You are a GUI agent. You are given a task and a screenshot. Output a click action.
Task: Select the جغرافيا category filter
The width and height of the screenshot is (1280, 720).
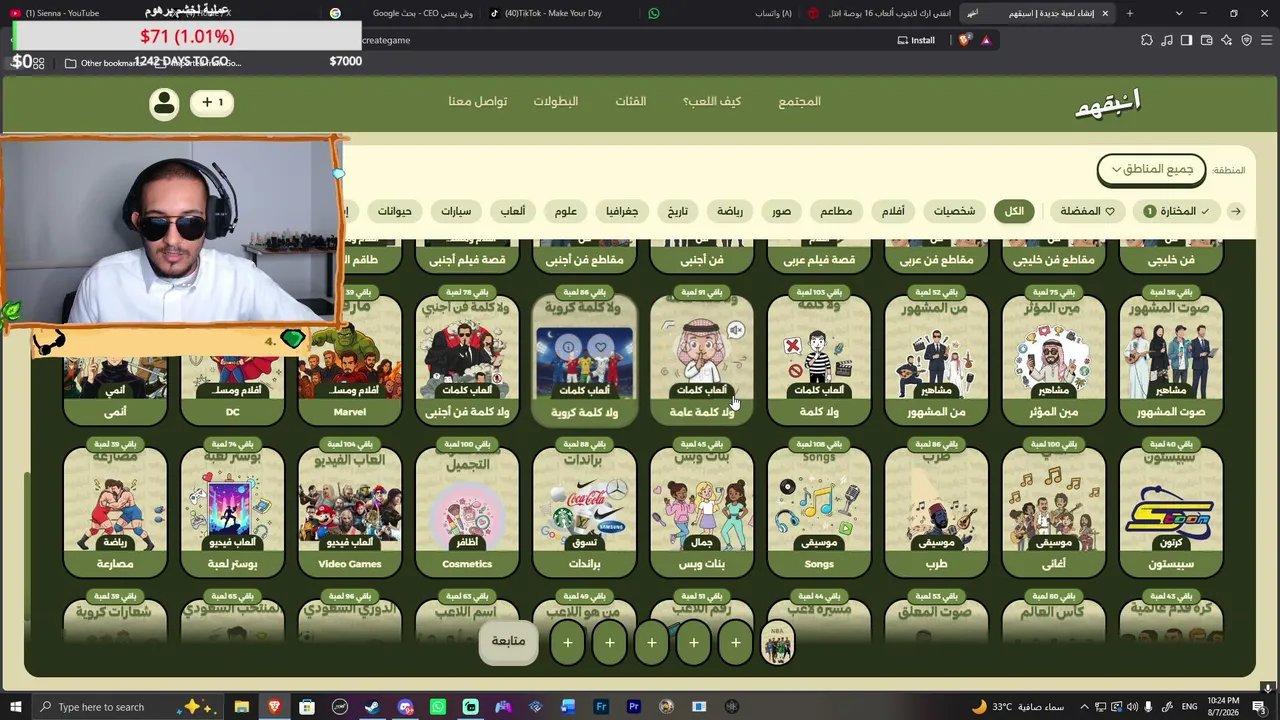point(622,211)
